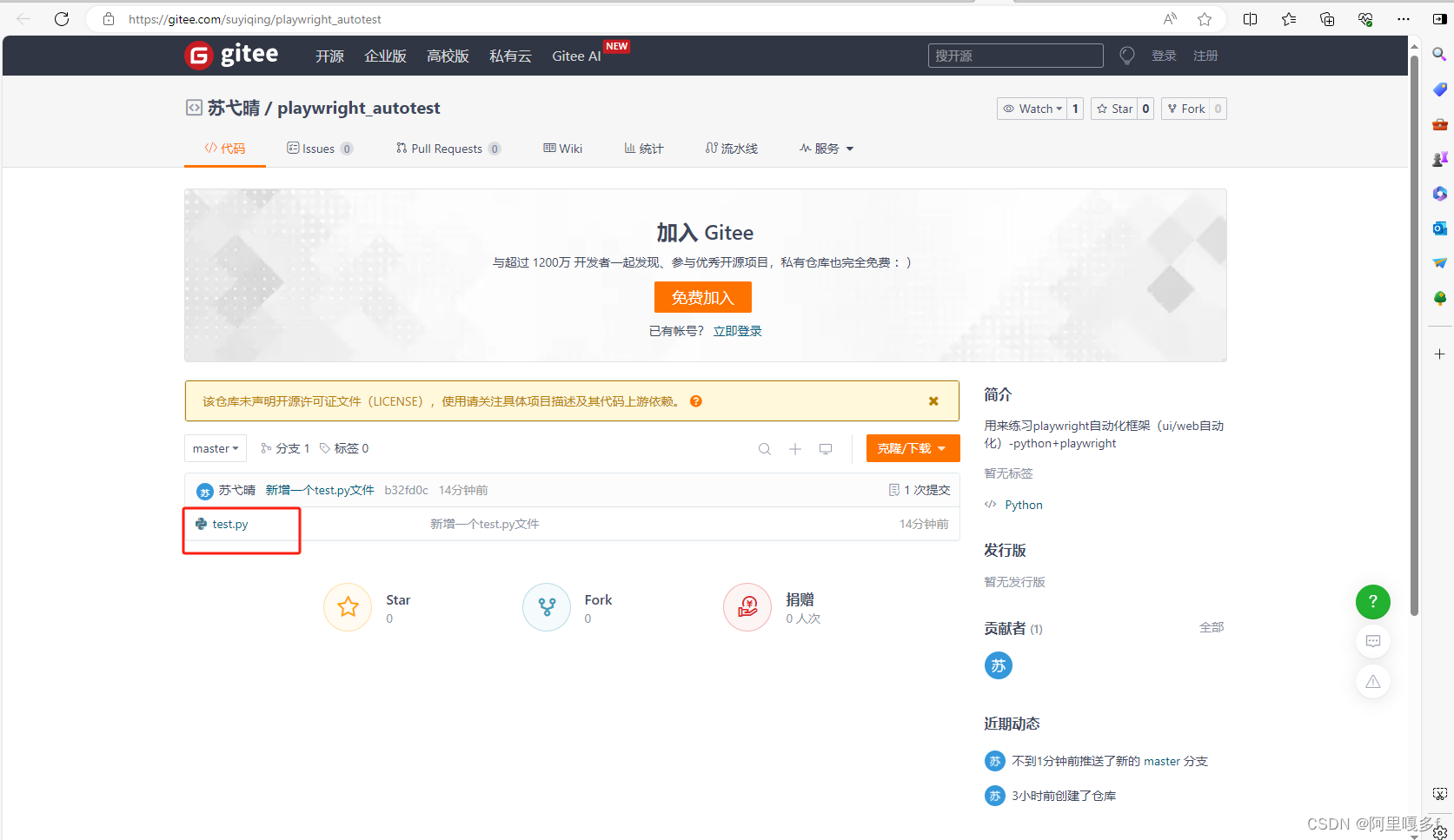
Task: Click the 注册 link
Action: tap(1205, 56)
